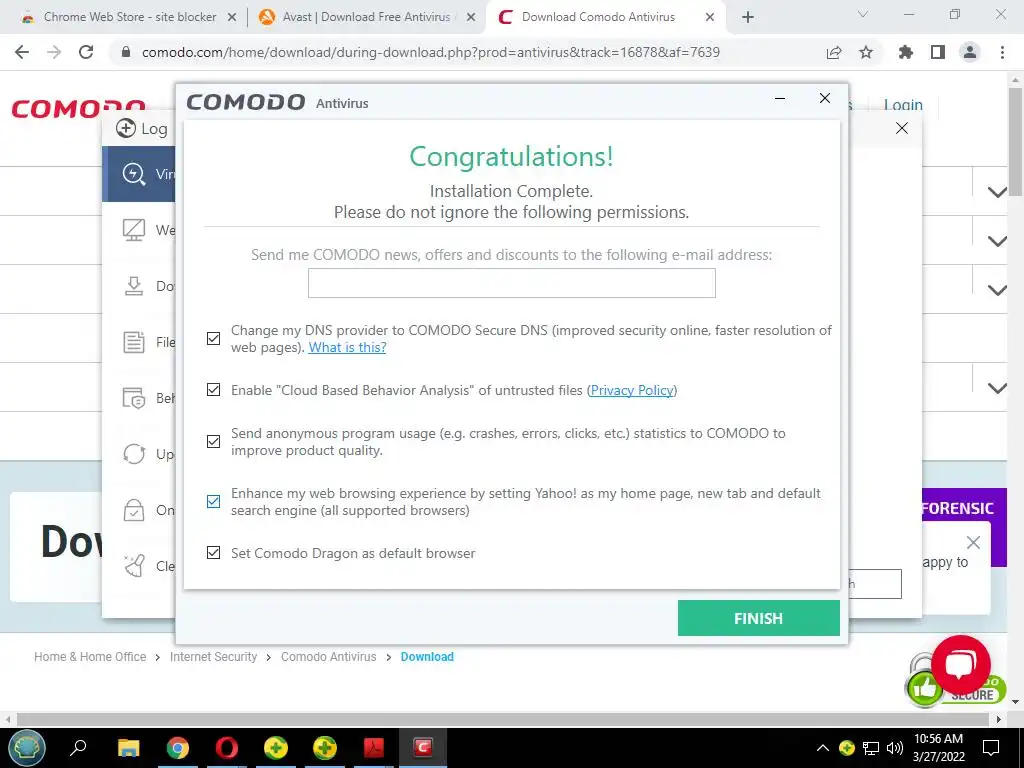Uncheck Send anonymous program usage statistics

(x=214, y=441)
